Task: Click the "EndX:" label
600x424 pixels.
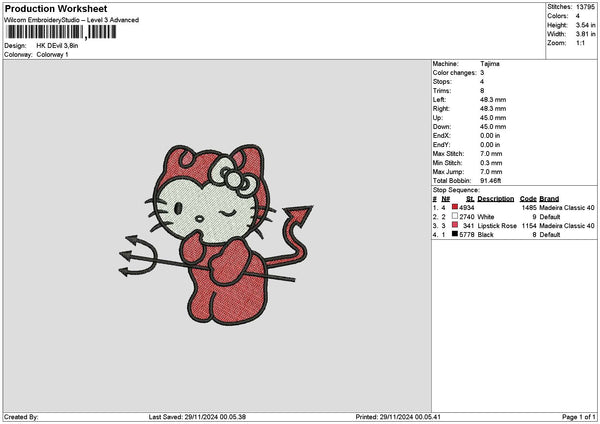Action: pyautogui.click(x=442, y=136)
